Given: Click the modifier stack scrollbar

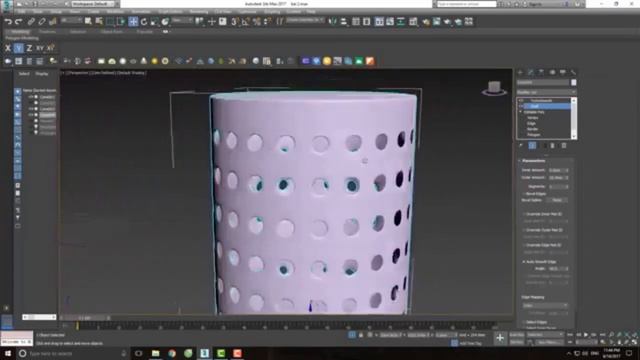Looking at the screenshot, I should [x=574, y=118].
